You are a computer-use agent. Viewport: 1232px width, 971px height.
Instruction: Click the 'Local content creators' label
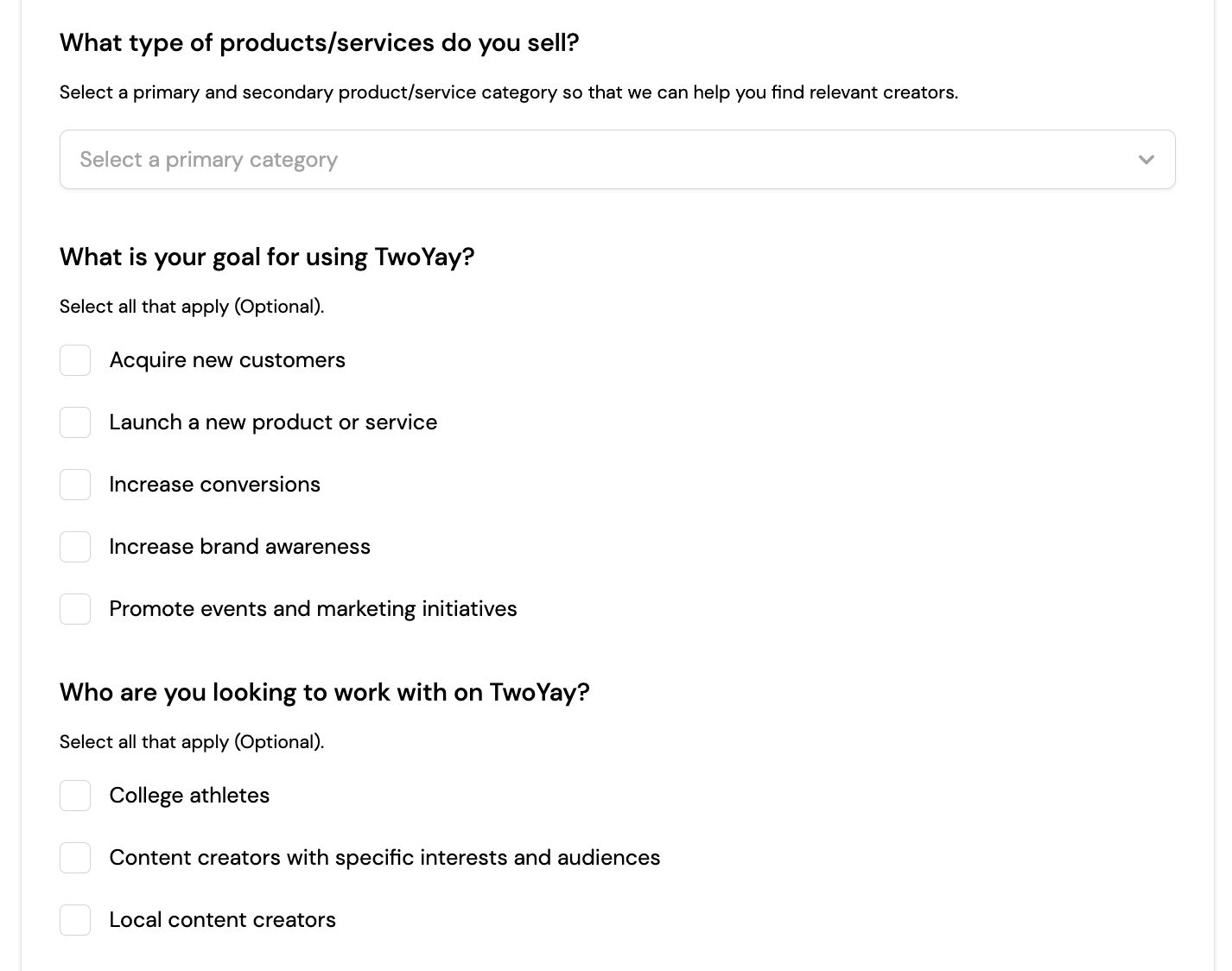point(222,920)
